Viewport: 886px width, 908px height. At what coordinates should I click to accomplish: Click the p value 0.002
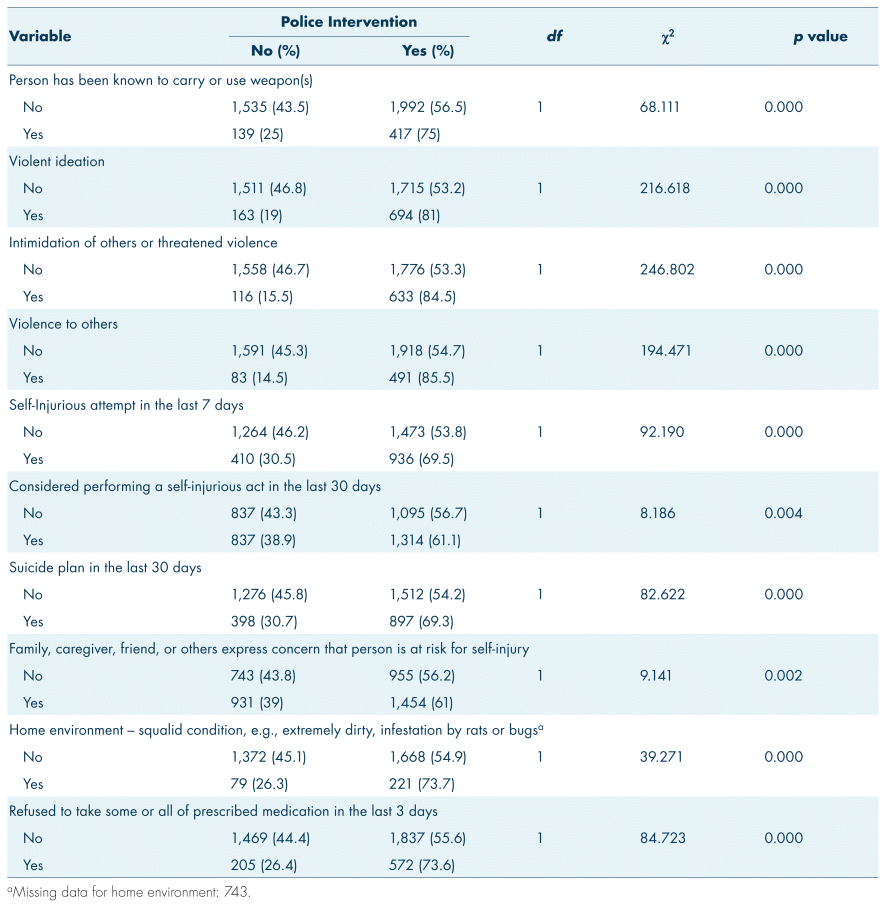tap(783, 676)
